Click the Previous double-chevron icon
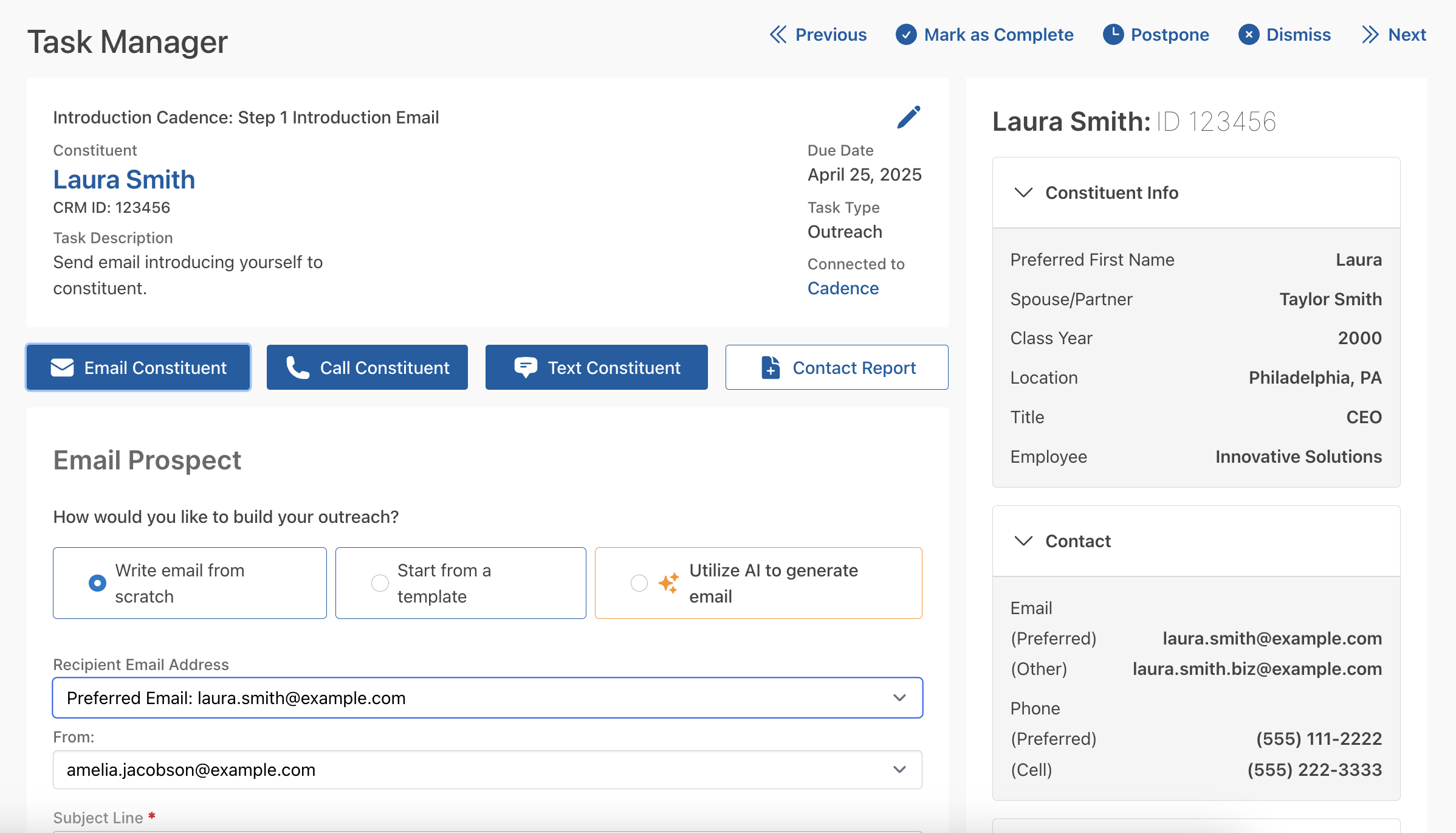The image size is (1456, 833). click(x=778, y=35)
